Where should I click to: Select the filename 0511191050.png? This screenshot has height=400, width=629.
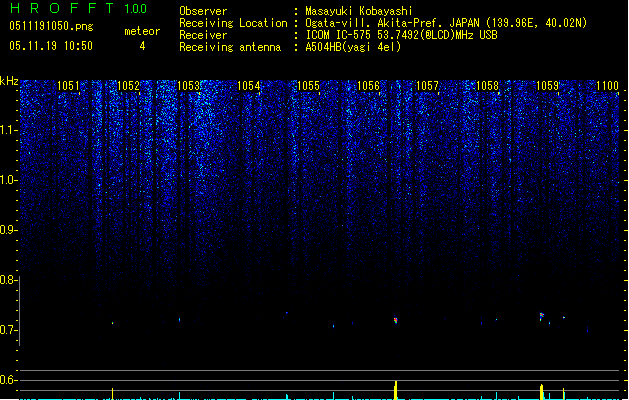pos(51,26)
